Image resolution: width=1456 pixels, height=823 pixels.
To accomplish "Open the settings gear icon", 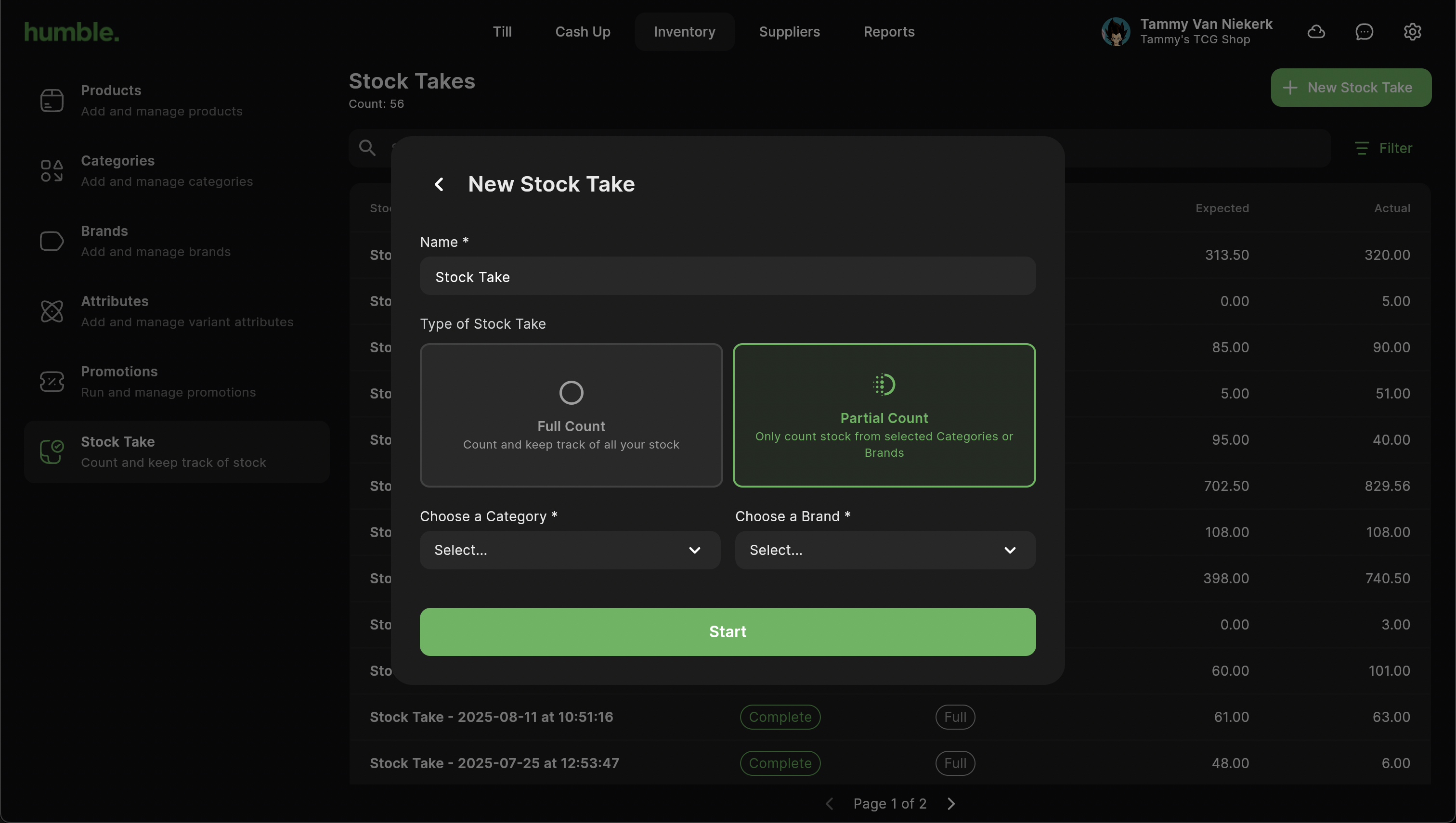I will coord(1412,32).
